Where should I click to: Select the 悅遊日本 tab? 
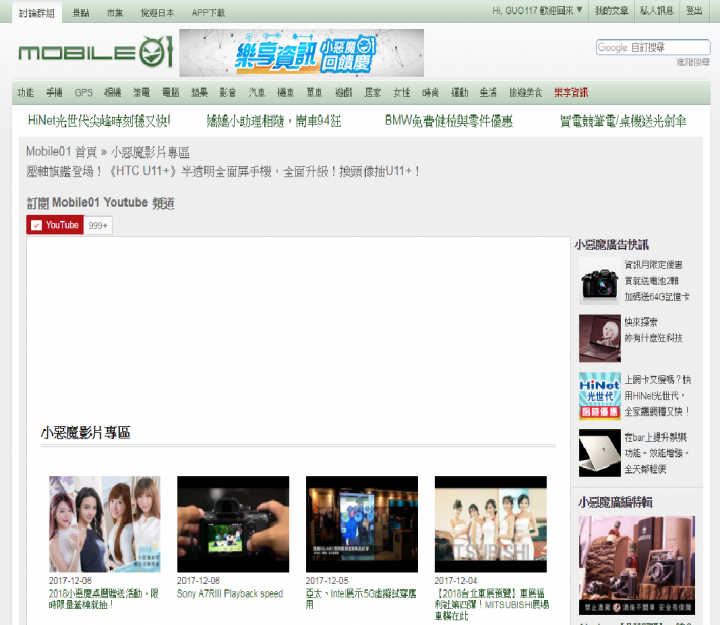pos(158,13)
